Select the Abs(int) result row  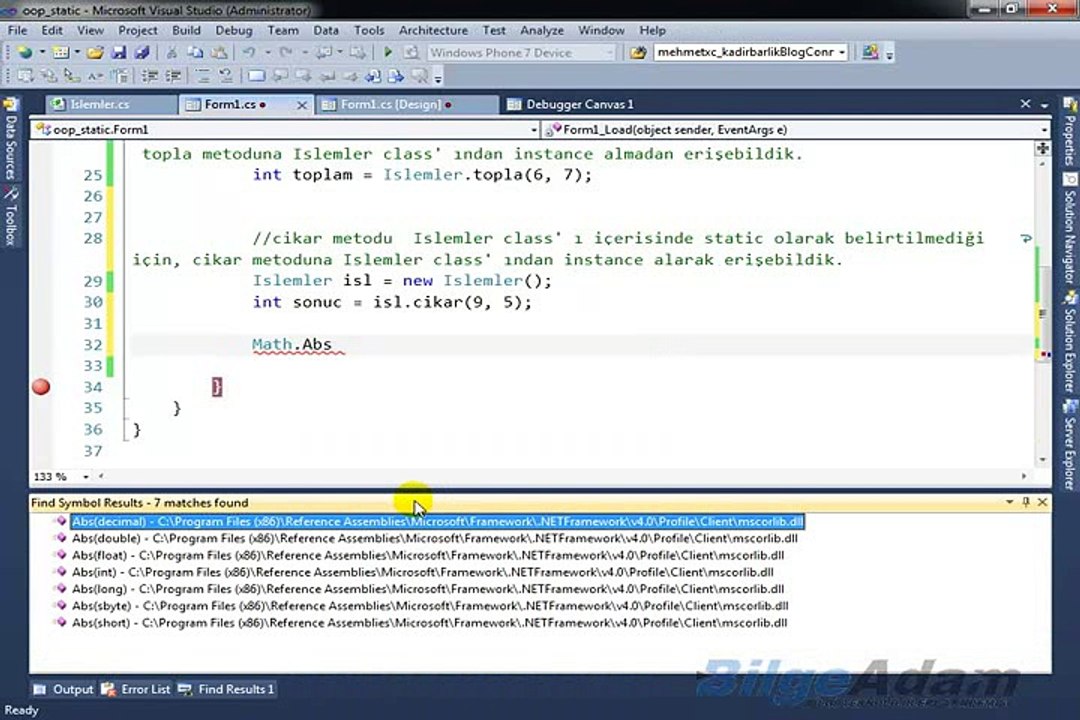422,572
